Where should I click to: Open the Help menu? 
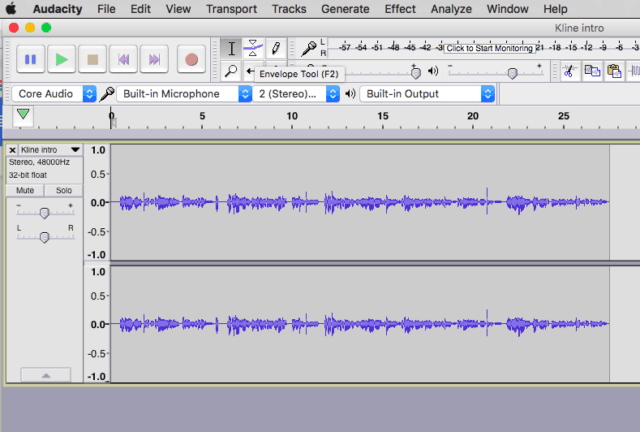click(x=555, y=9)
